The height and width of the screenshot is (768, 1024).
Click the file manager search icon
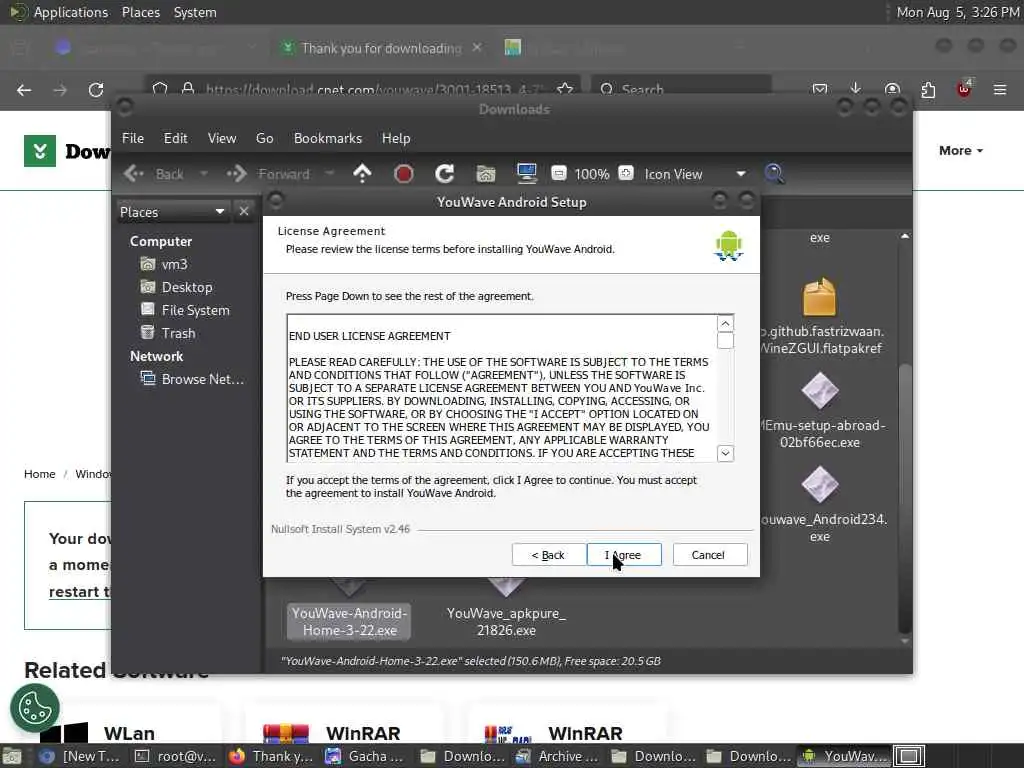click(774, 174)
